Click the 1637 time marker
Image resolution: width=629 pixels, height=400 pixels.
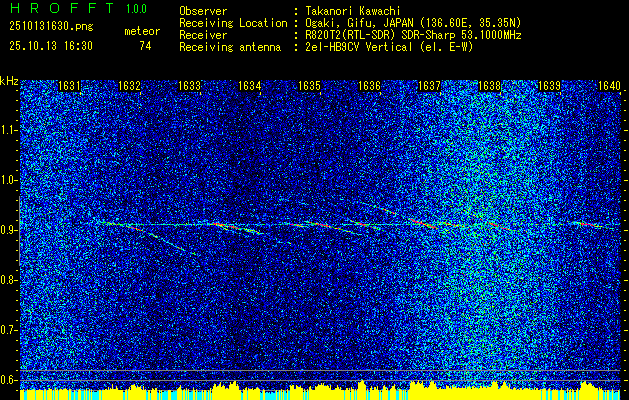coord(429,86)
